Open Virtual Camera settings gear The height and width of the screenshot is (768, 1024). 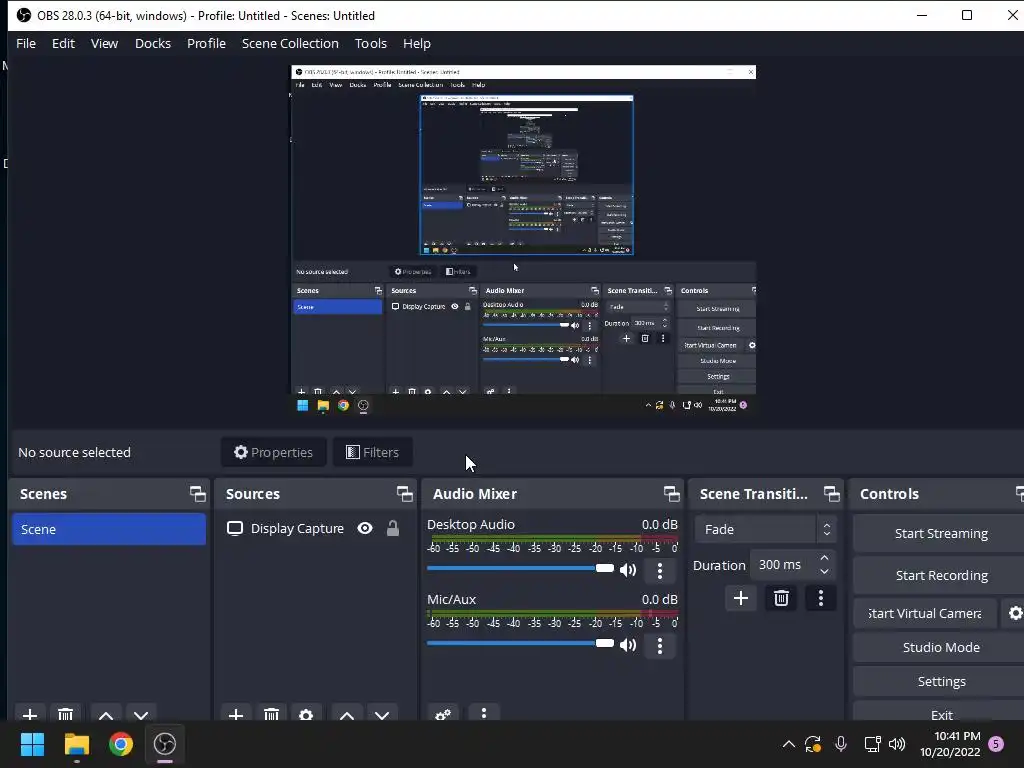click(x=1015, y=613)
